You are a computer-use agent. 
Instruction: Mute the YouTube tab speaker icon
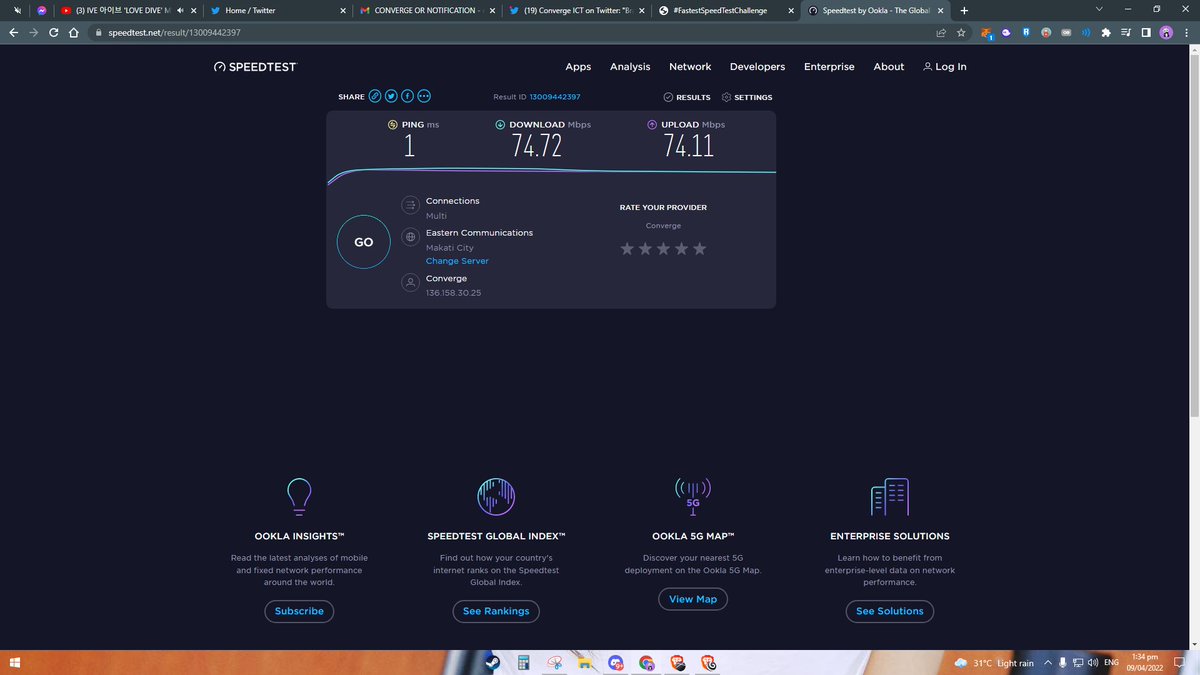tap(180, 10)
